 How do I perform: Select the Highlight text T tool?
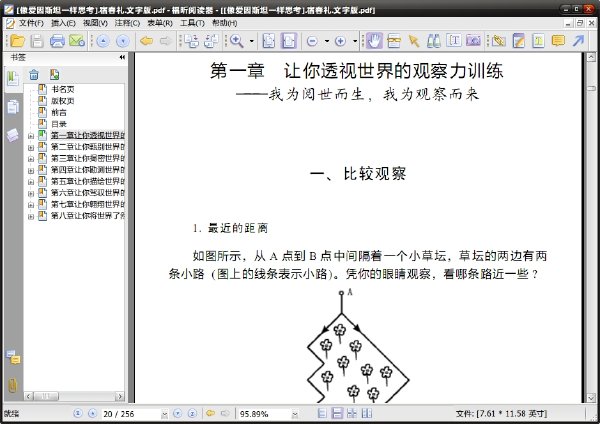(x=538, y=41)
